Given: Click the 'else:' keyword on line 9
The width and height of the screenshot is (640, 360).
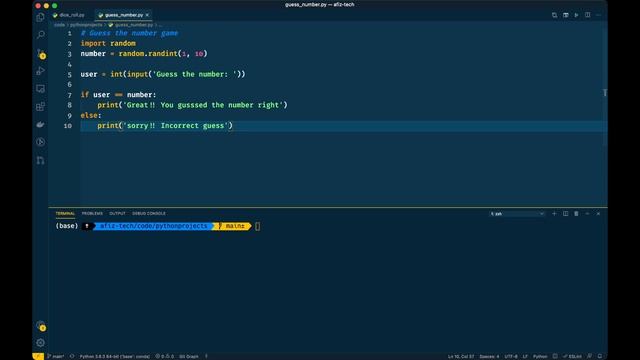Looking at the screenshot, I should pos(91,116).
